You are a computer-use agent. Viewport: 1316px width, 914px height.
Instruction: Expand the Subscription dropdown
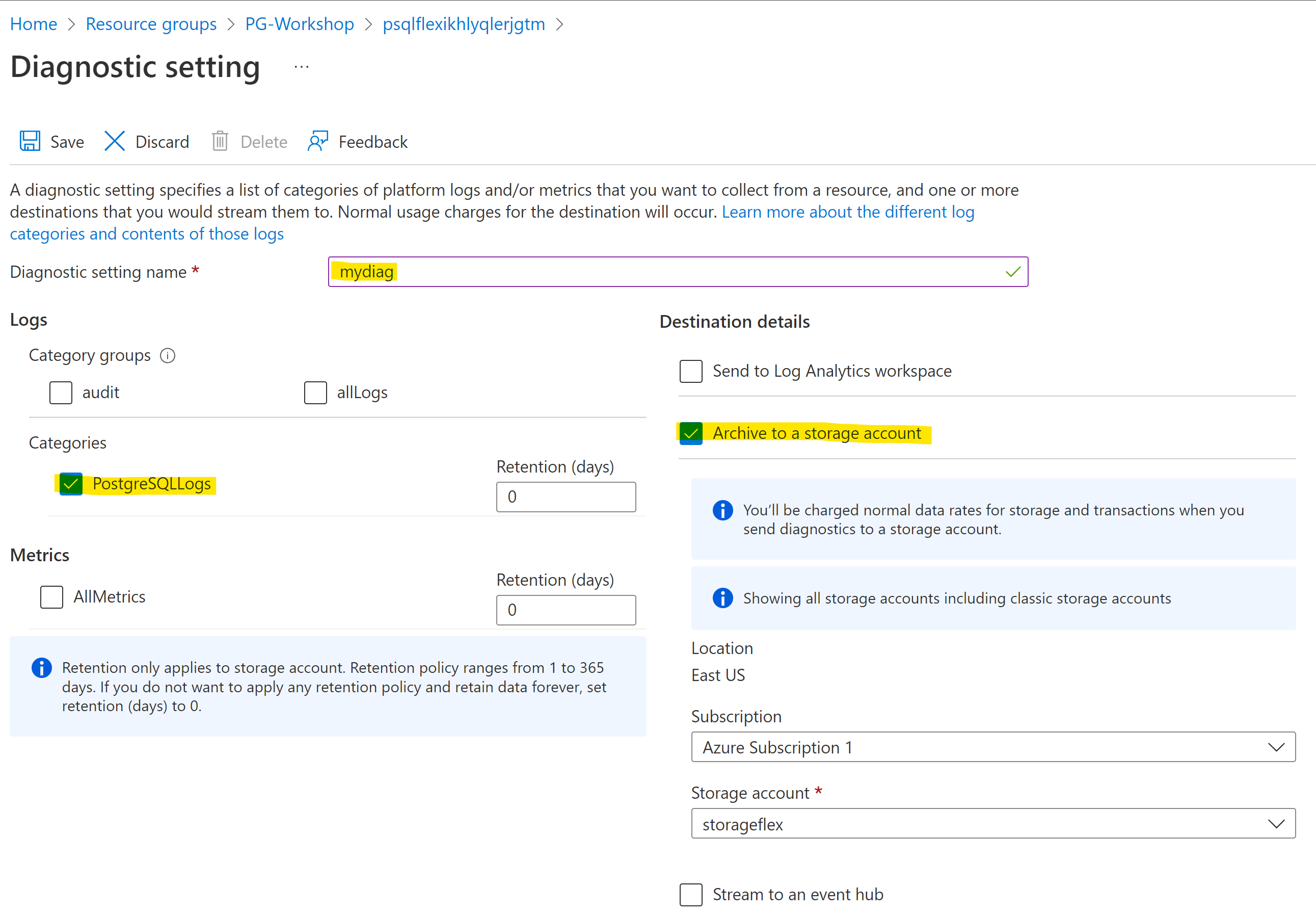pyautogui.click(x=992, y=747)
